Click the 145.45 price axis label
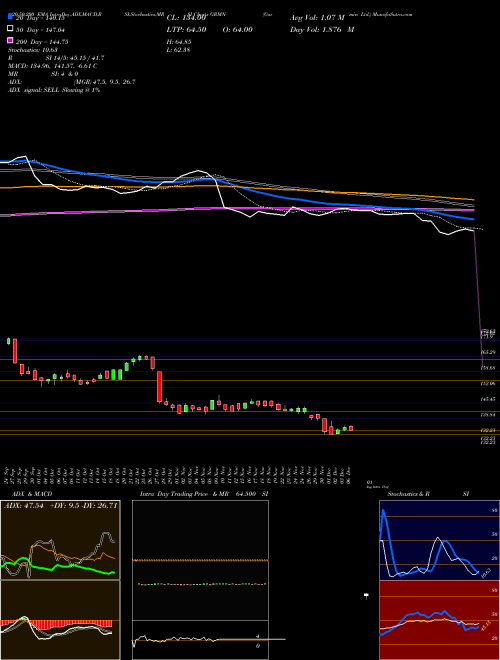Image resolution: width=500 pixels, height=660 pixels. (x=488, y=399)
